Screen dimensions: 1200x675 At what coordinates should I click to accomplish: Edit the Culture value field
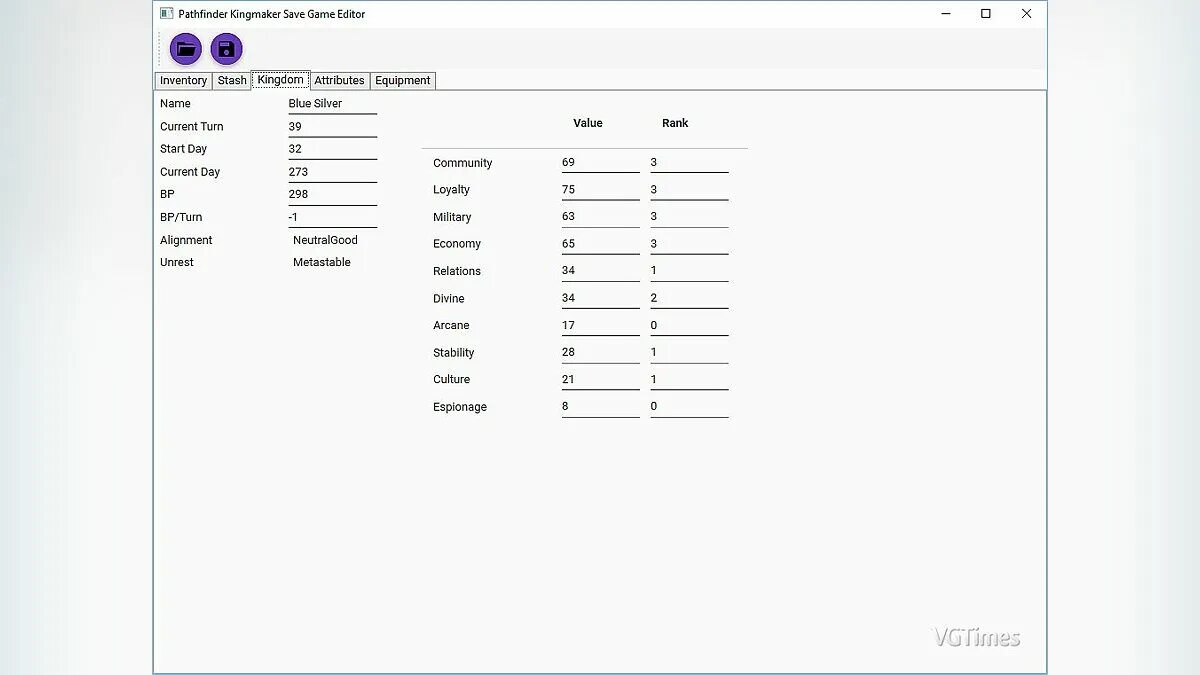[x=601, y=379]
